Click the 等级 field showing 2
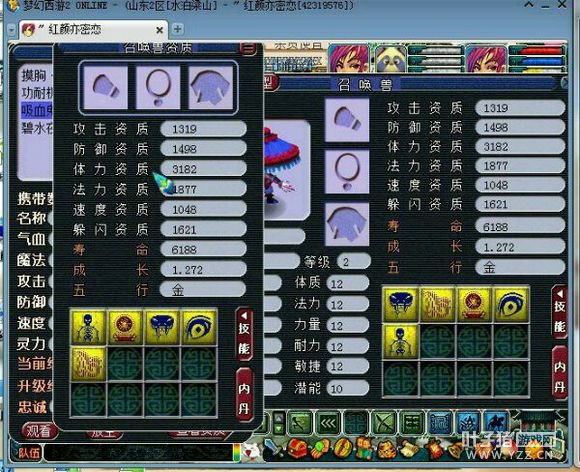 point(354,262)
